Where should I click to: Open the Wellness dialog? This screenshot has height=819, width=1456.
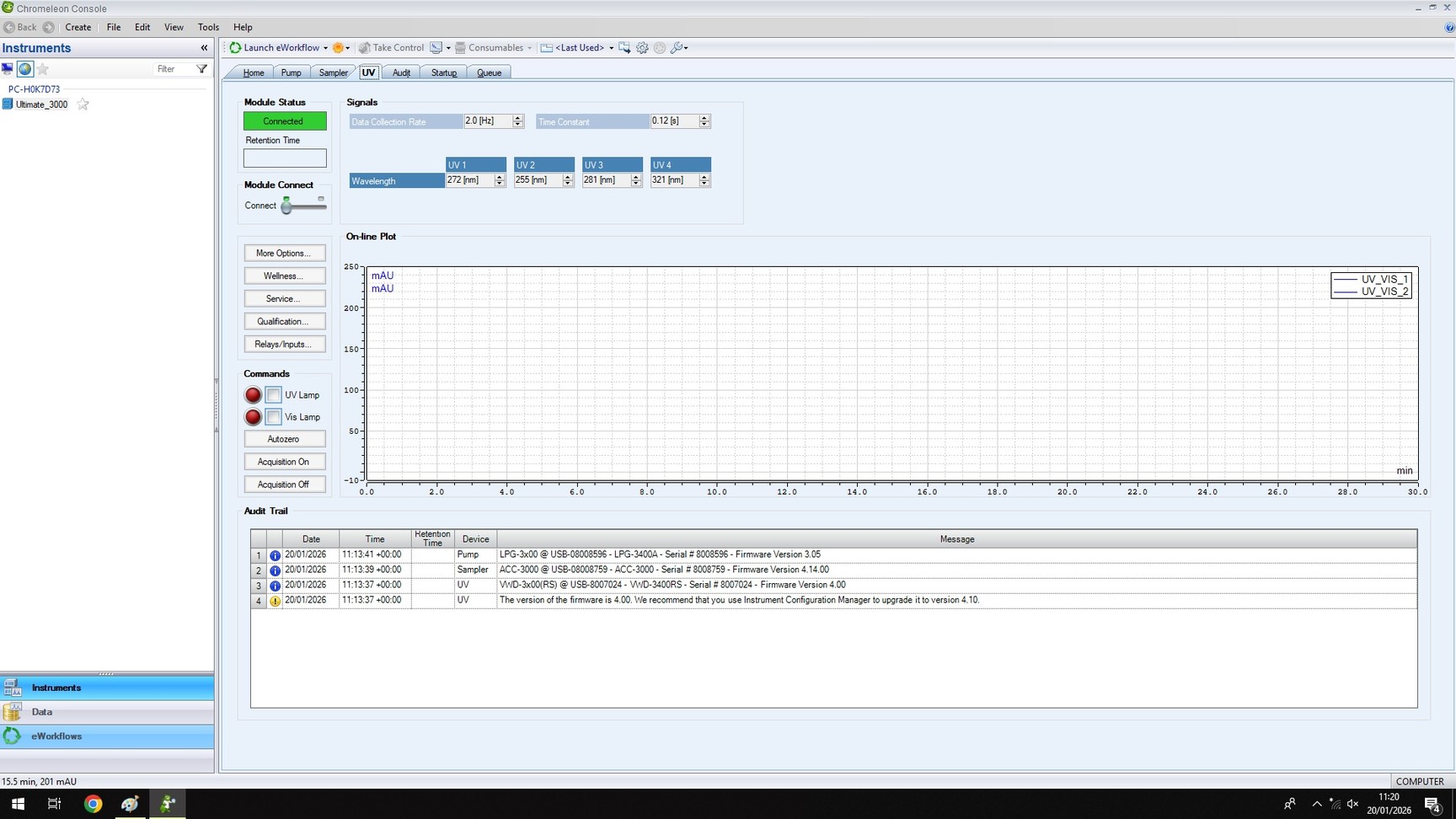pyautogui.click(x=284, y=276)
